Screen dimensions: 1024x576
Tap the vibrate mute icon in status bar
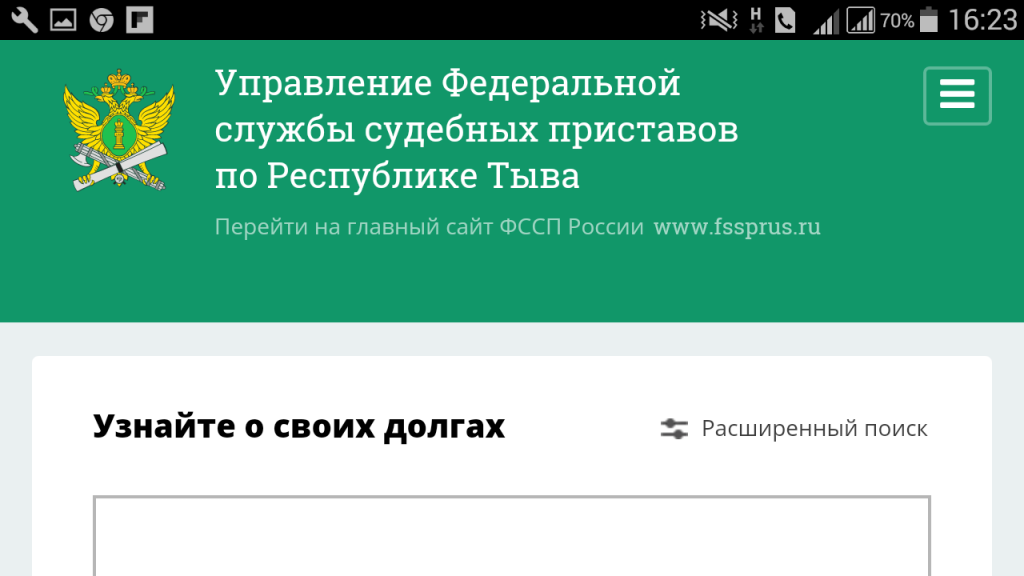719,20
